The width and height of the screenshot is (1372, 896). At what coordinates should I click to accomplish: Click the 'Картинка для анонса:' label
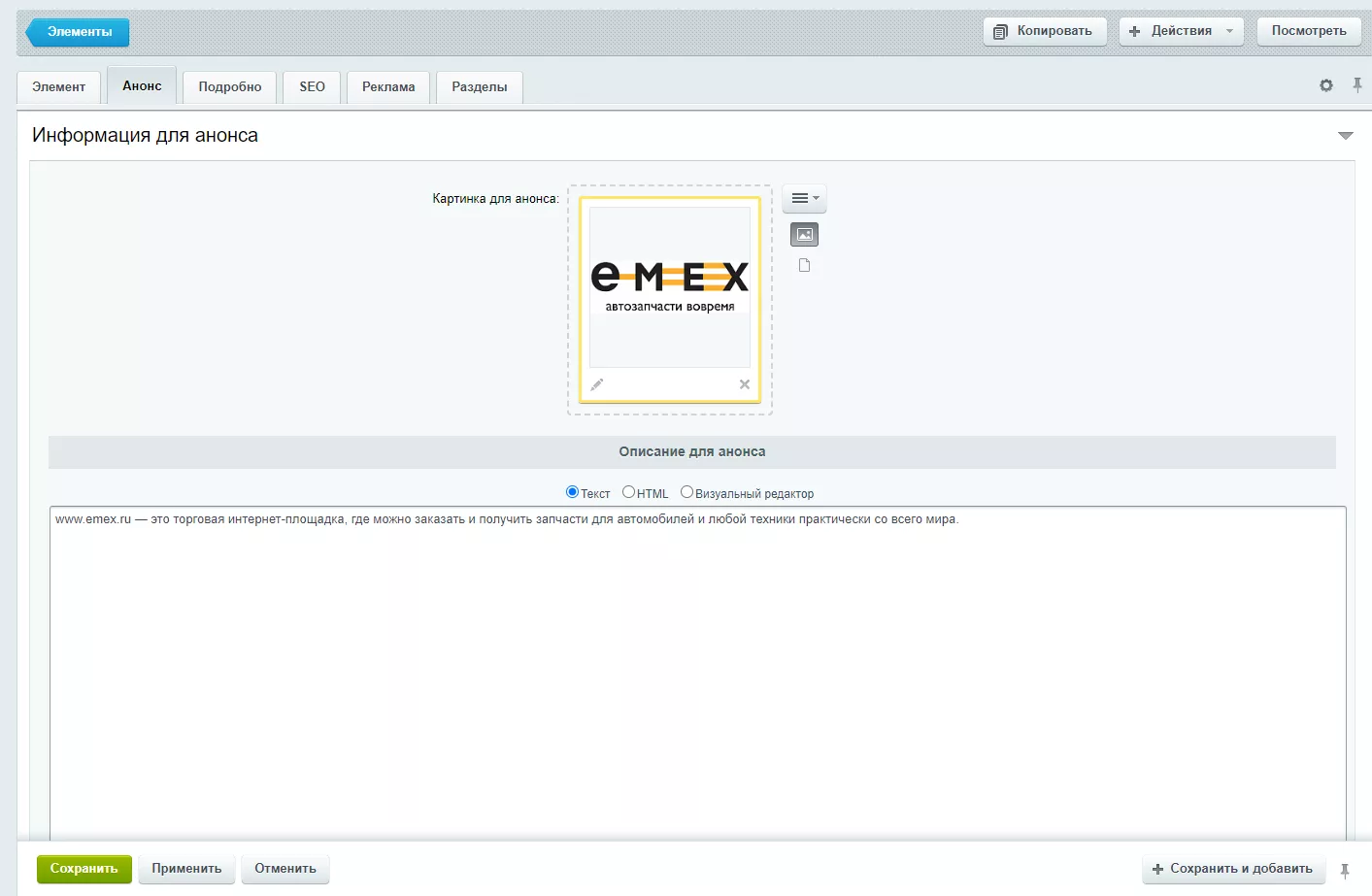pos(495,199)
